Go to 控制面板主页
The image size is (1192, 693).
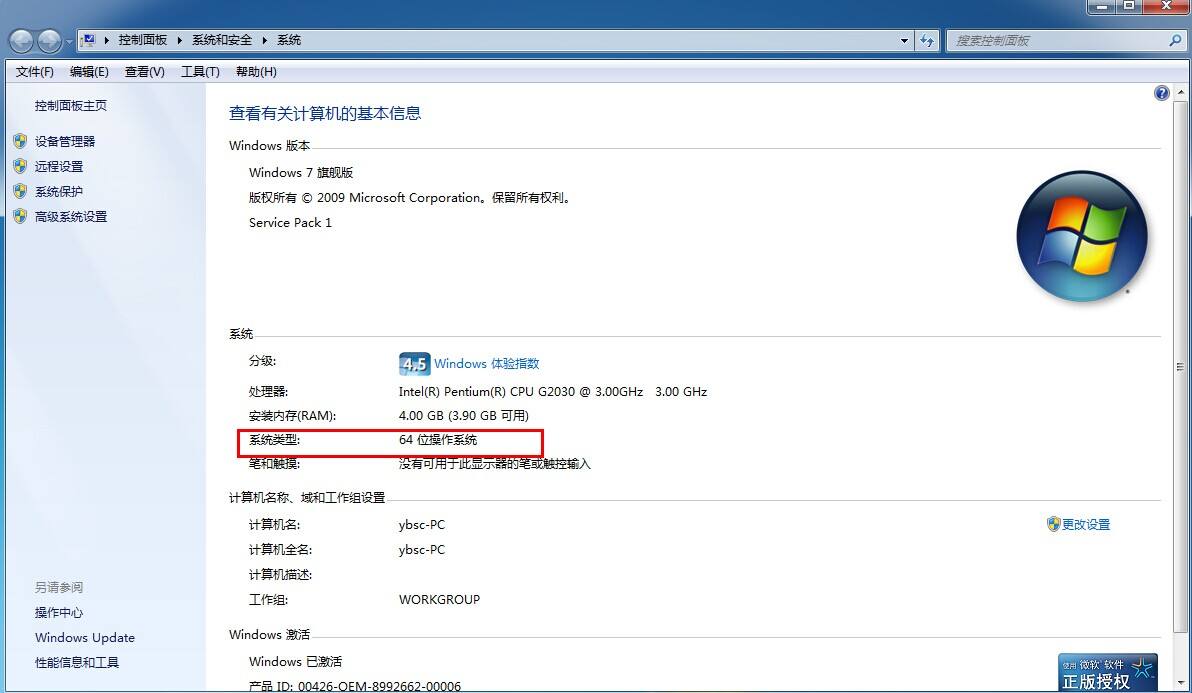coord(71,106)
